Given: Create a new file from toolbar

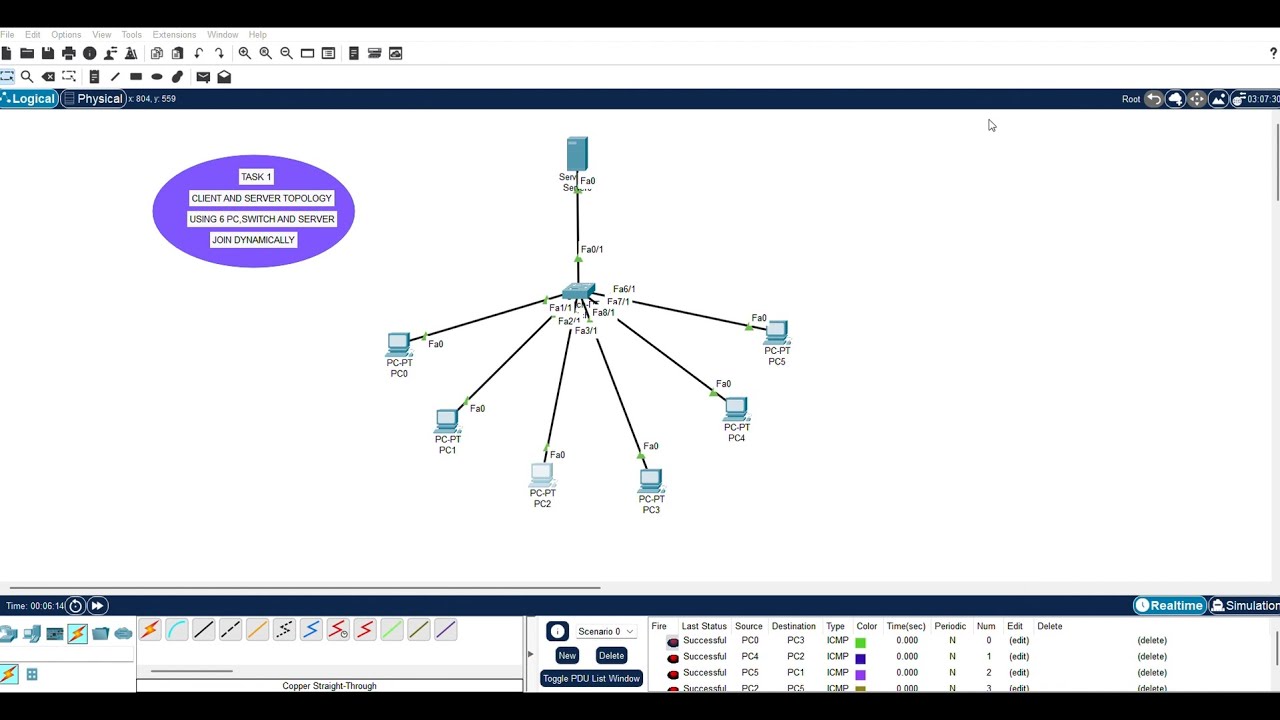Looking at the screenshot, I should point(6,53).
